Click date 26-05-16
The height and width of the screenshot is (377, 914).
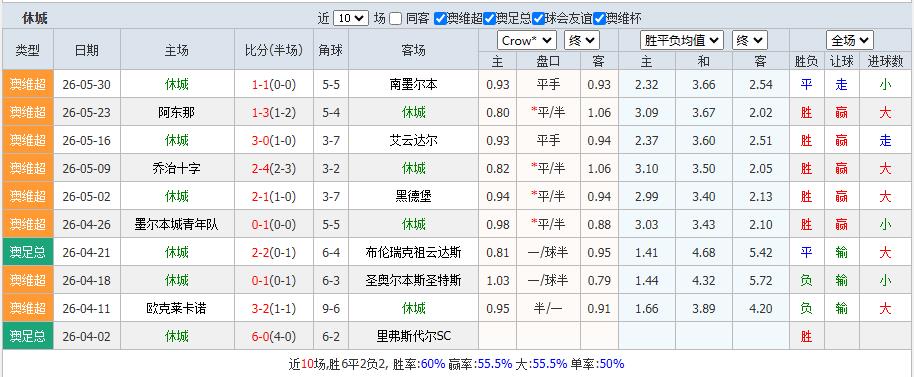[x=87, y=140]
